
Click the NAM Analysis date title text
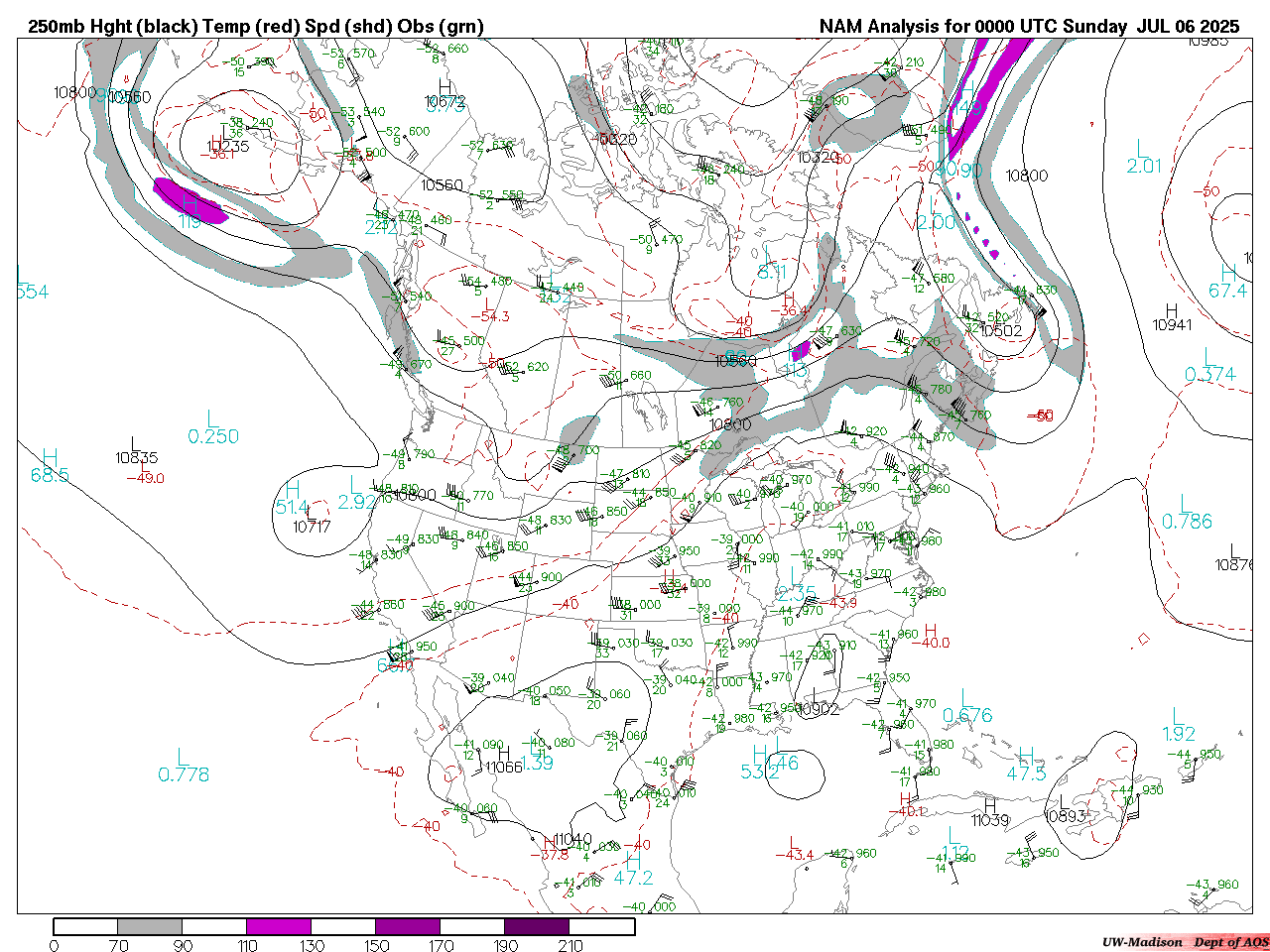click(1029, 27)
